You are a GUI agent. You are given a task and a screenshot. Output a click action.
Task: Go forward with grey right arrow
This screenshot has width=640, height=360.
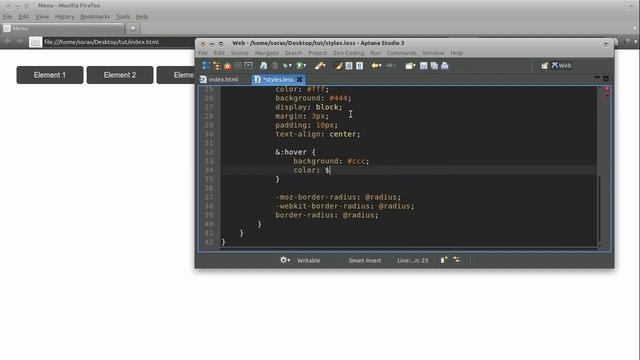[x=389, y=66]
